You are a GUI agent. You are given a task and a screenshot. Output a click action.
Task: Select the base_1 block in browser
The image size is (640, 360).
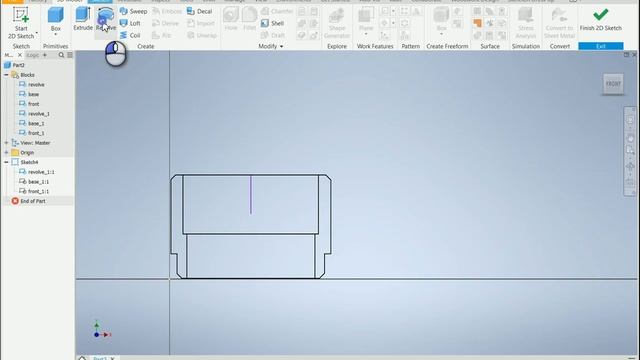pos(32,123)
